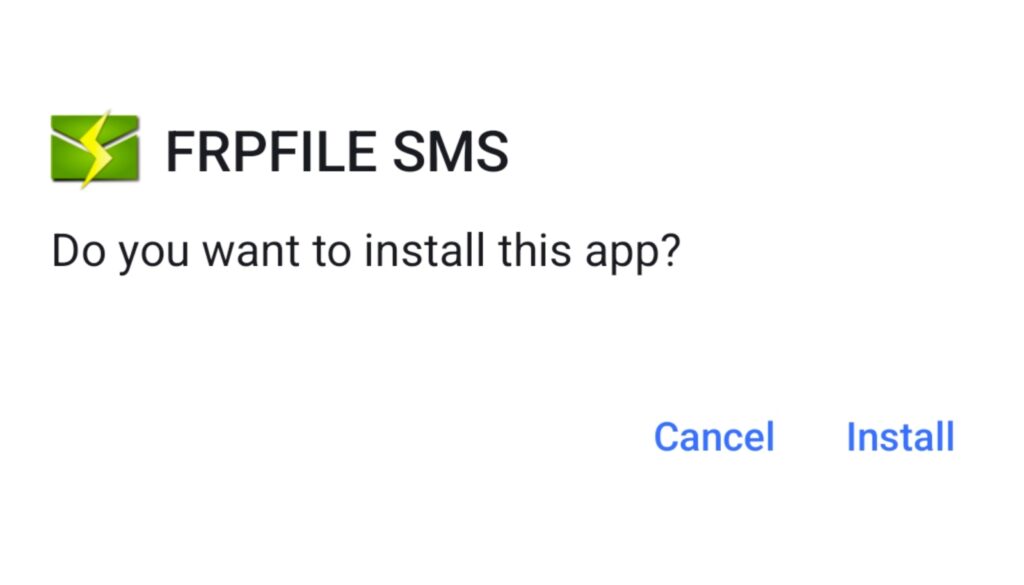Choose Cancel to abort the installation
This screenshot has width=1024, height=585.
click(x=714, y=437)
